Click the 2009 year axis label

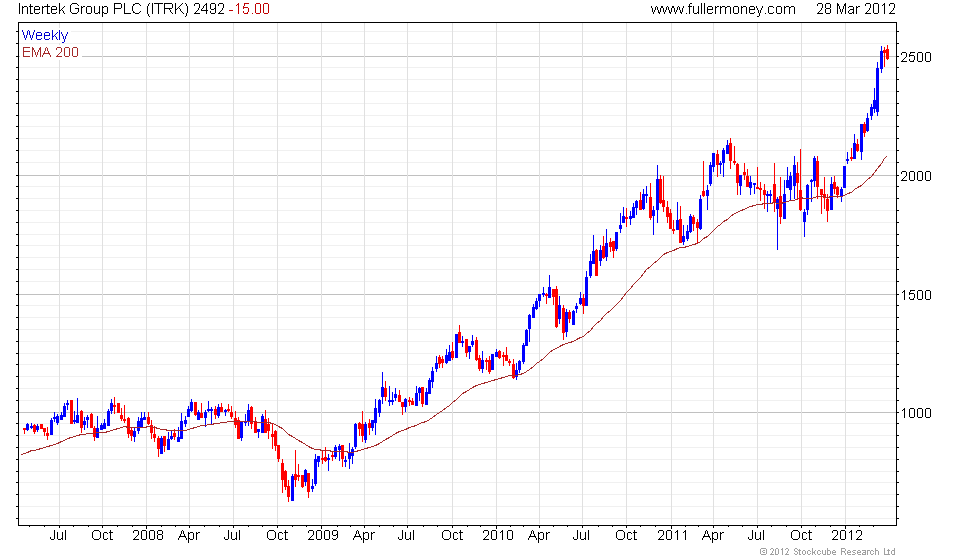click(x=323, y=536)
